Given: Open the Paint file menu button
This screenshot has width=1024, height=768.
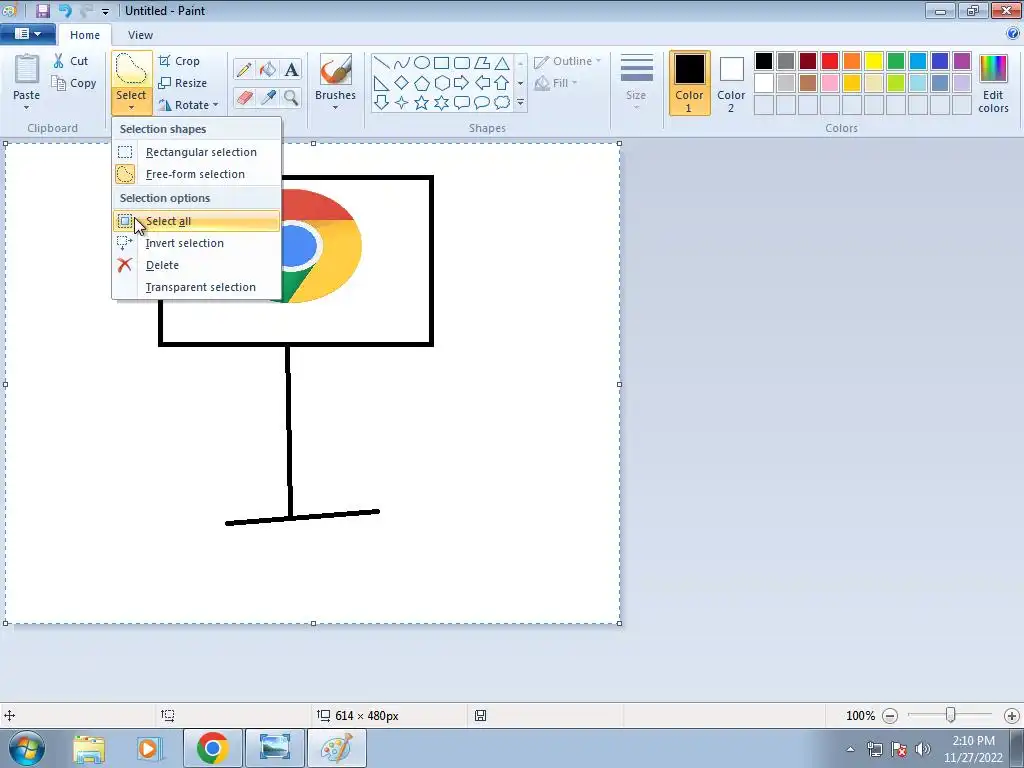Looking at the screenshot, I should click(27, 34).
